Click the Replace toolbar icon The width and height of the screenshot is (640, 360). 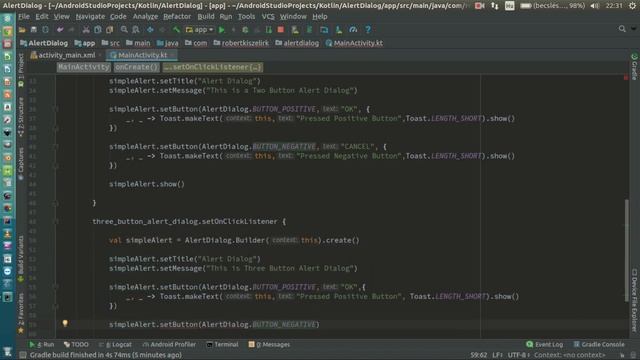coord(136,29)
